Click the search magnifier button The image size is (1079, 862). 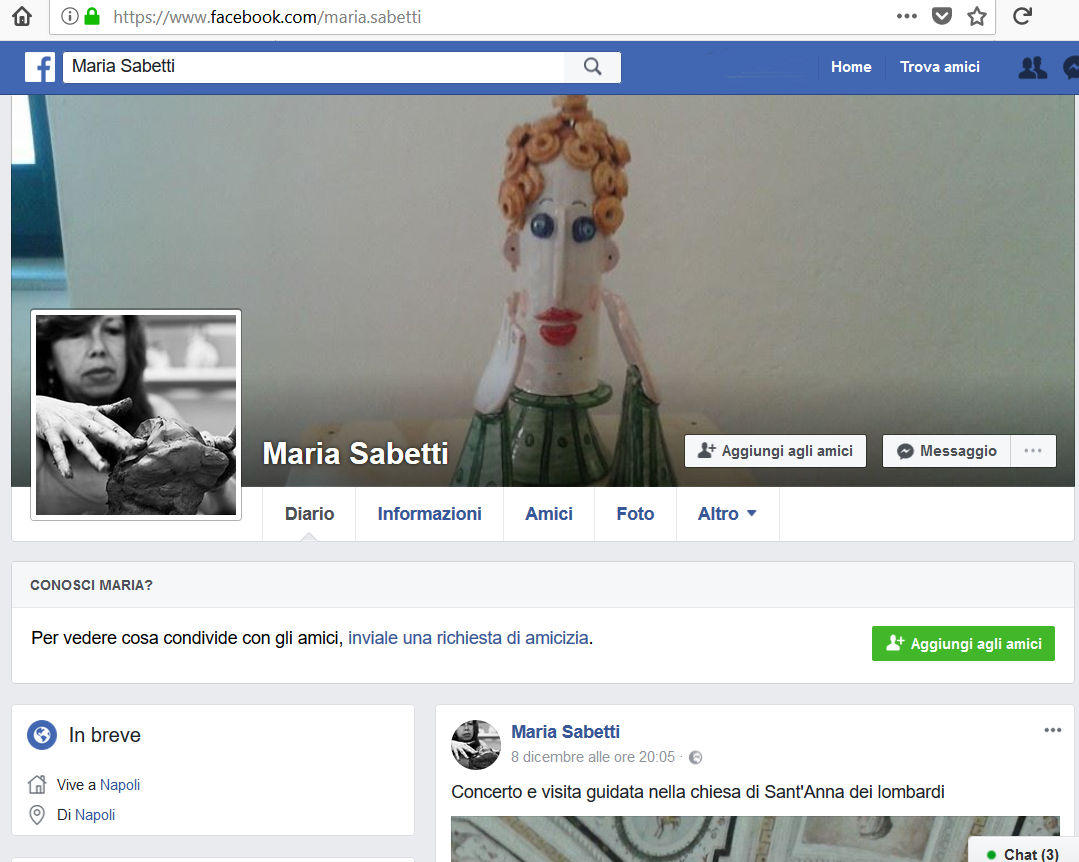592,67
